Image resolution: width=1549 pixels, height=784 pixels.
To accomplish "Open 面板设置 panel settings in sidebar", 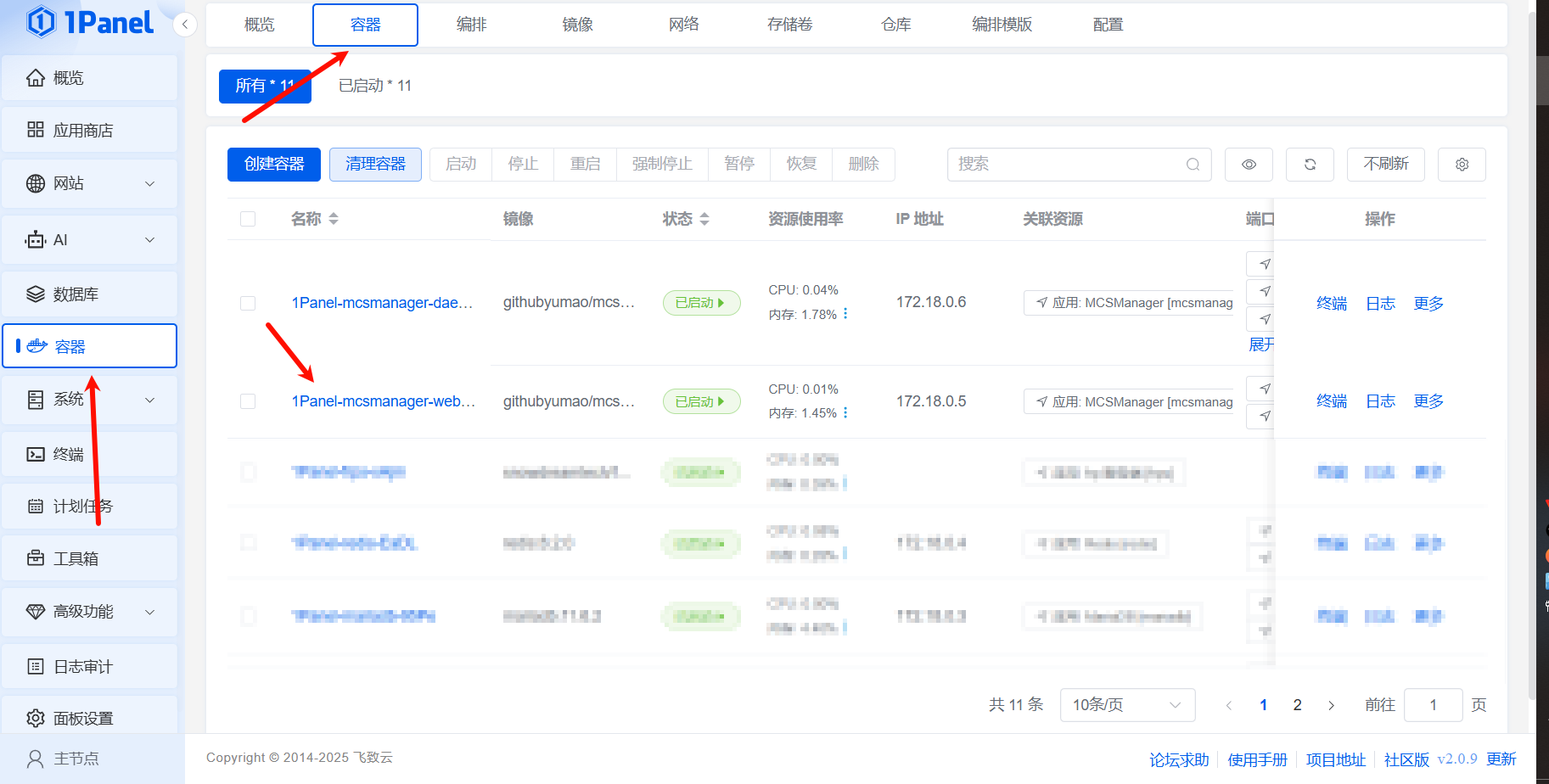I will point(89,718).
